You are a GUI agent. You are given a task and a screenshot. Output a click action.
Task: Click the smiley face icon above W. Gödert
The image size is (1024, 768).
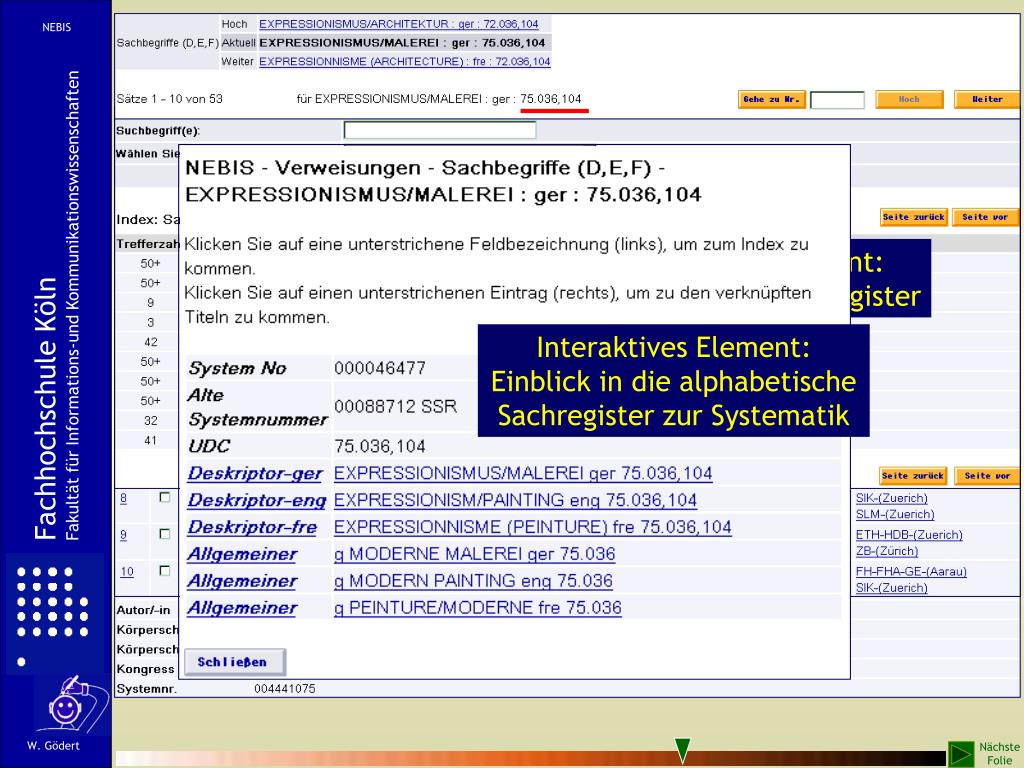point(66,706)
